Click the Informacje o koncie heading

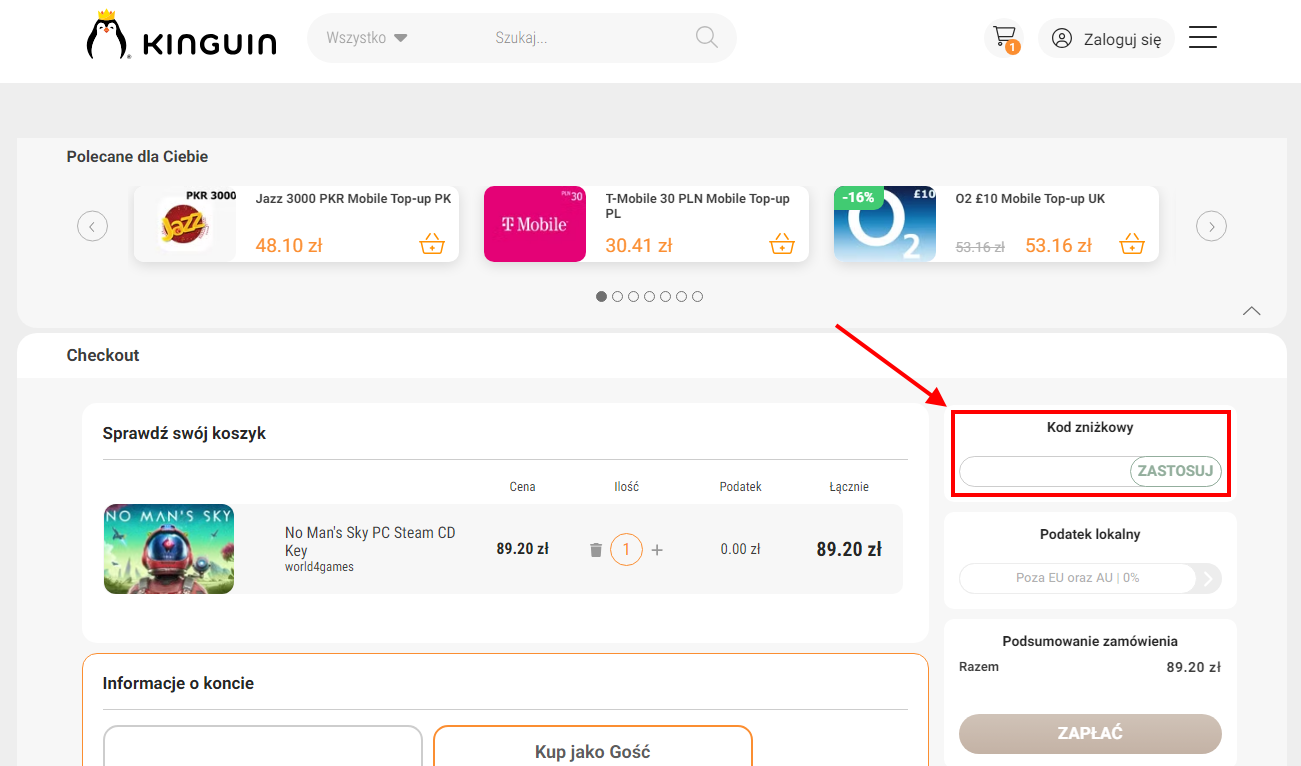[x=178, y=683]
